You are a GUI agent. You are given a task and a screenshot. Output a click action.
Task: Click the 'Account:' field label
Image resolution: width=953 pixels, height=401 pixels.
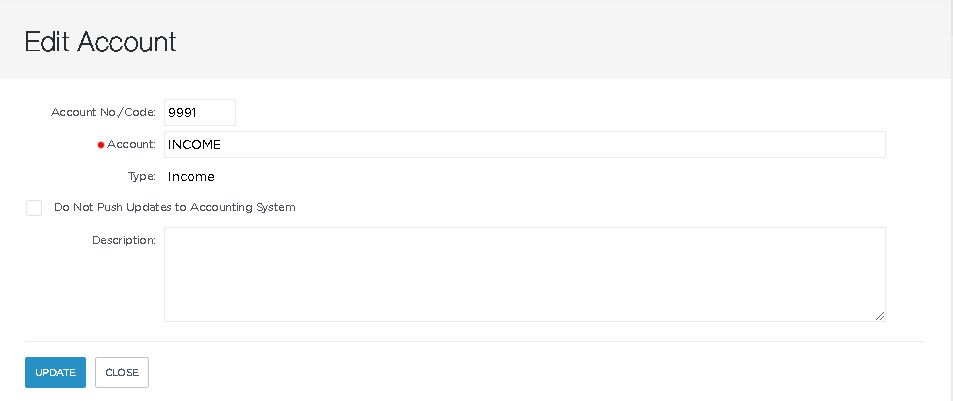(x=131, y=145)
